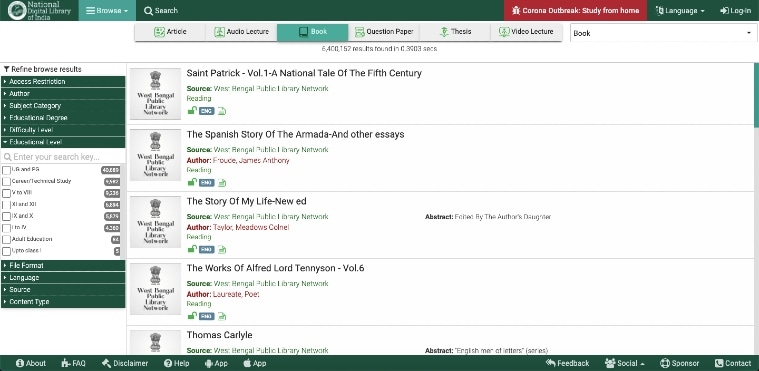This screenshot has width=759, height=371.
Task: Open Saint Patrick Vol.1 book title
Action: point(304,73)
